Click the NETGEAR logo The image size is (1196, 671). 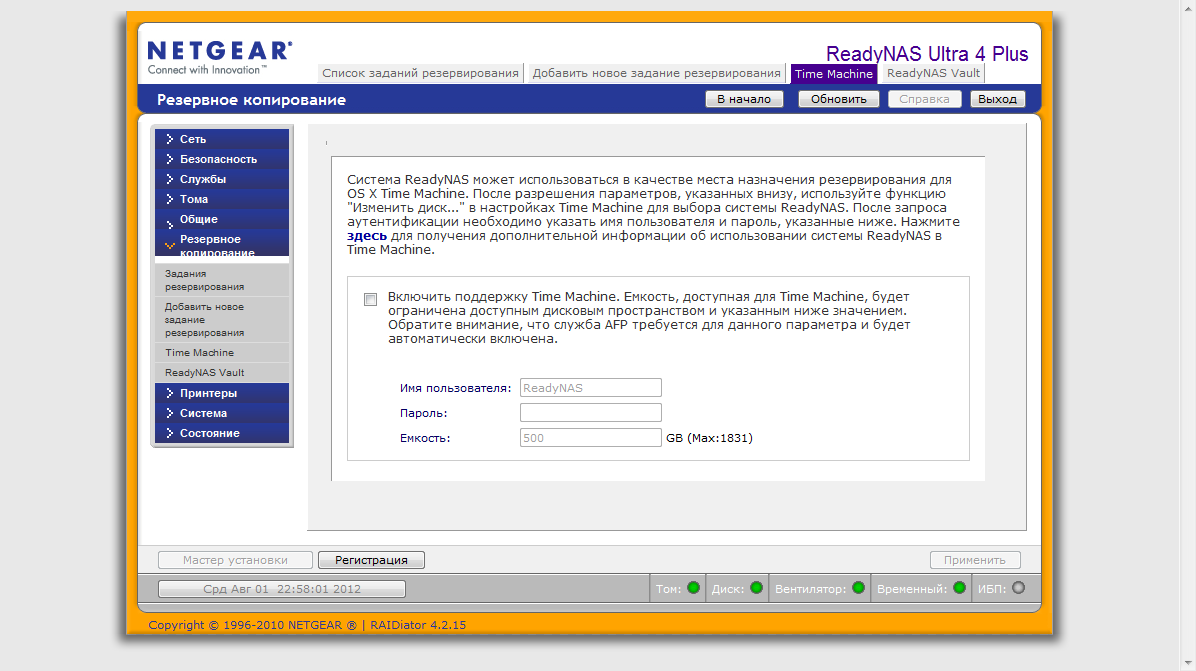[x=219, y=58]
